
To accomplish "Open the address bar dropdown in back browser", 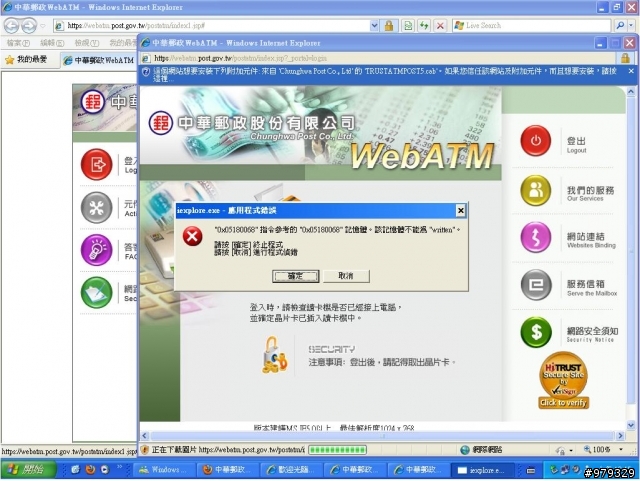I will click(374, 26).
